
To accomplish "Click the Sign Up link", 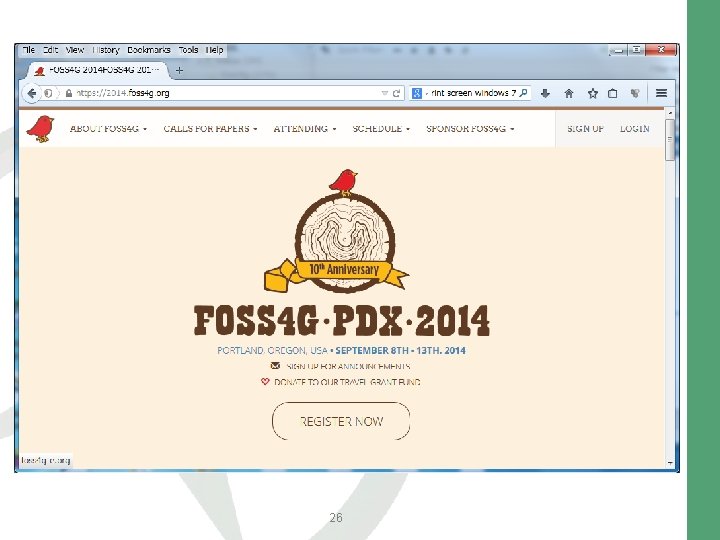I will 585,129.
